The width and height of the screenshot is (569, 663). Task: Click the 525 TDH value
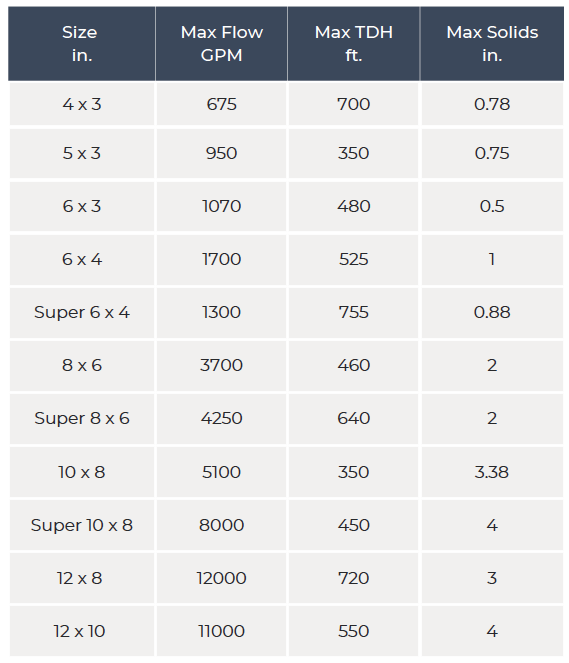(354, 259)
